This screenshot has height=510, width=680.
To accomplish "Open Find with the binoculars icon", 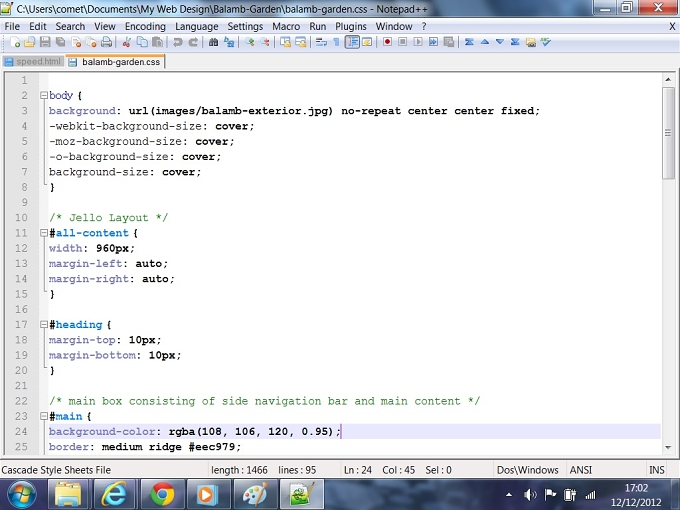I will tap(213, 42).
